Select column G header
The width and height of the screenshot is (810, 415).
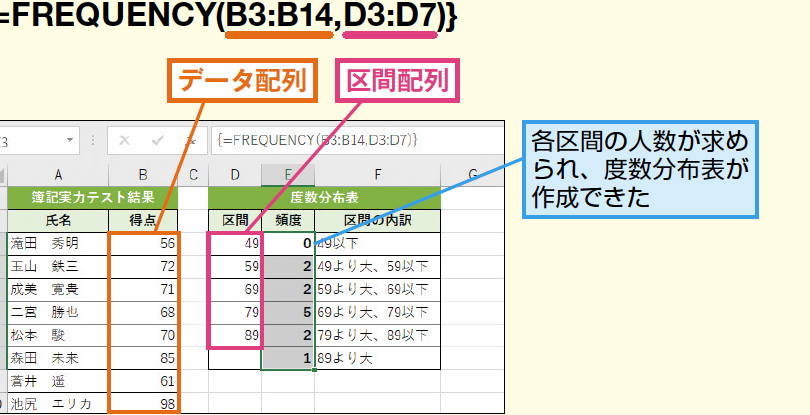point(472,175)
